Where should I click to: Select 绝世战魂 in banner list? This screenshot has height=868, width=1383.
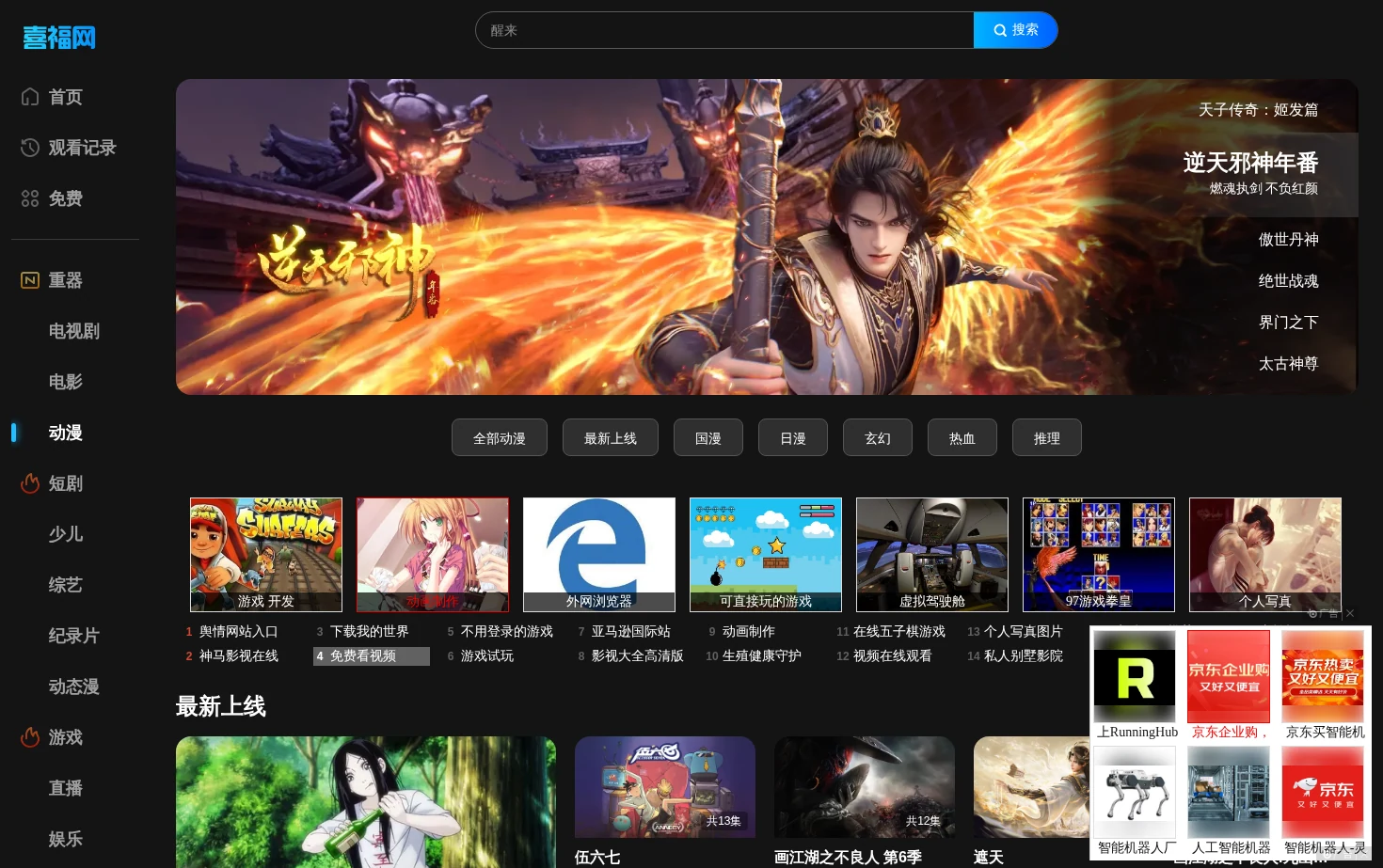click(1288, 281)
